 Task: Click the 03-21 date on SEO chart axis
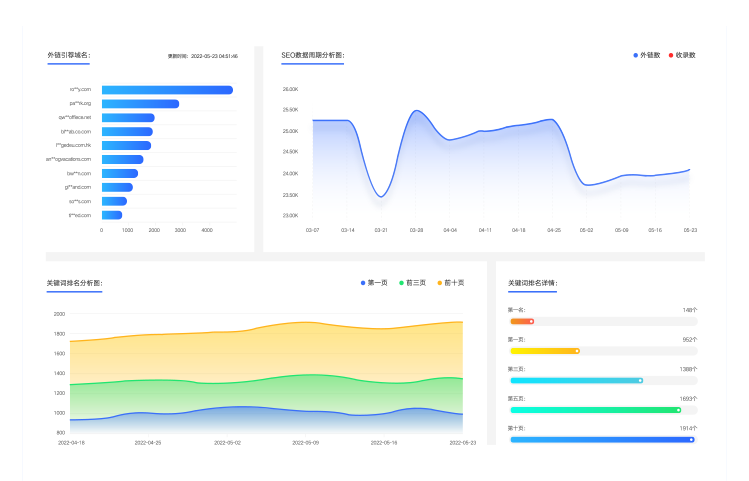point(381,230)
